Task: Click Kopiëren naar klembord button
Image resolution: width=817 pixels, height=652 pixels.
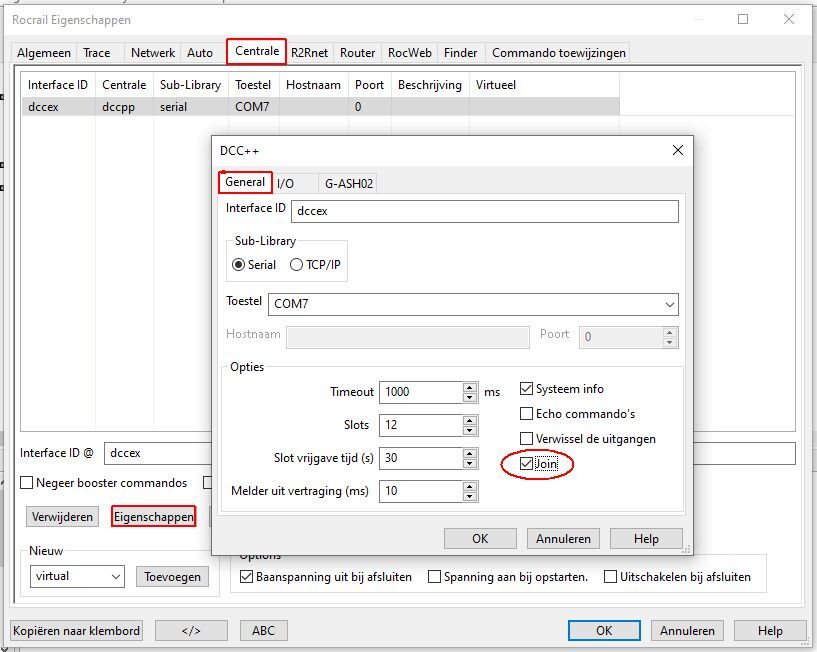Action: (x=76, y=631)
